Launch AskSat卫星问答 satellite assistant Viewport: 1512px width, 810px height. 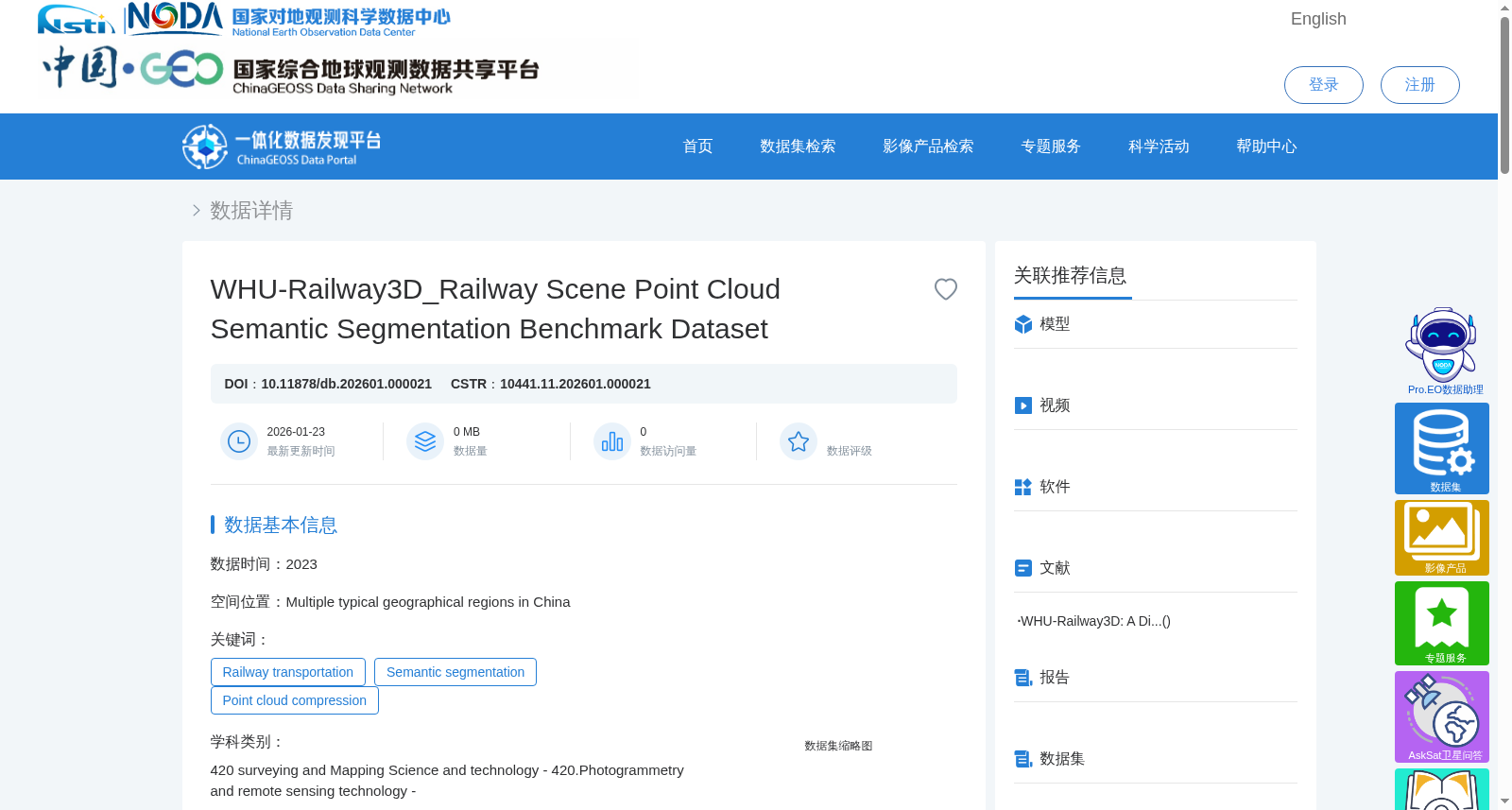click(1442, 716)
